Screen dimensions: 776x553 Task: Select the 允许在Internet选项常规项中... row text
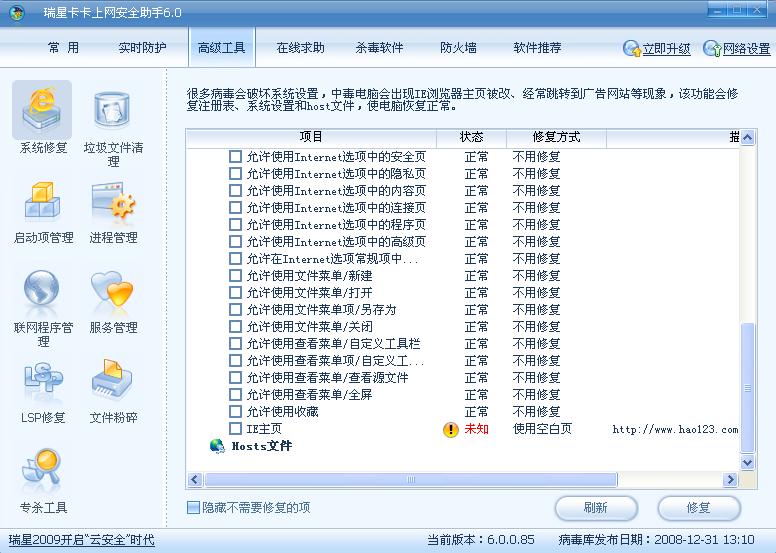333,259
